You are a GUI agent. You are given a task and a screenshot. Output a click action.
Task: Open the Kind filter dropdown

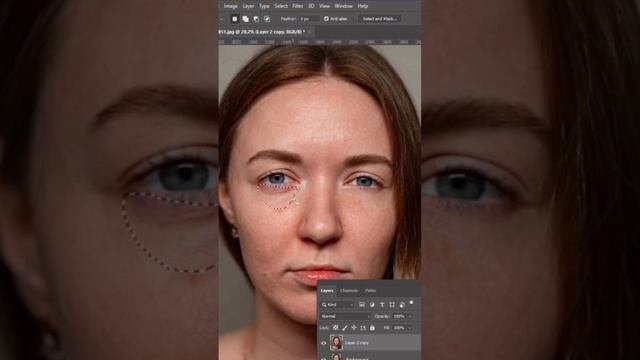tap(337, 304)
